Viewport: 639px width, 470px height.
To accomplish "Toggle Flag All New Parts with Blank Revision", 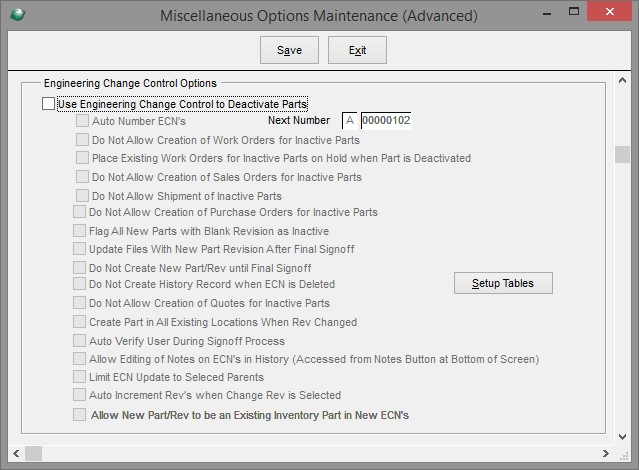I will tap(79, 231).
